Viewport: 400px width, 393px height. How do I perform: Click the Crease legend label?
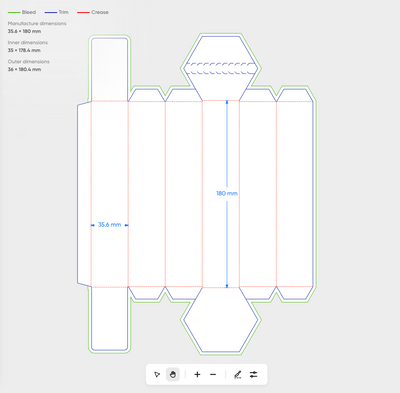(100, 12)
